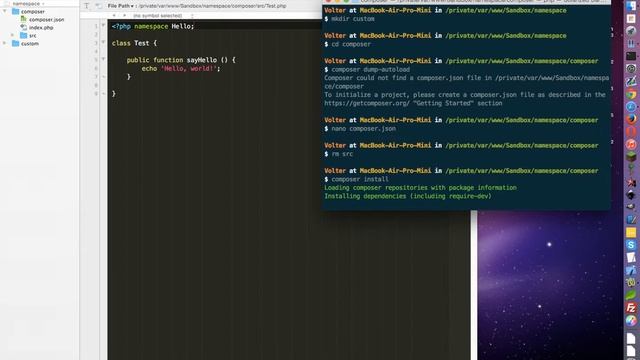The image size is (640, 360).
Task: Click the sayHello function name
Action: [x=202, y=60]
